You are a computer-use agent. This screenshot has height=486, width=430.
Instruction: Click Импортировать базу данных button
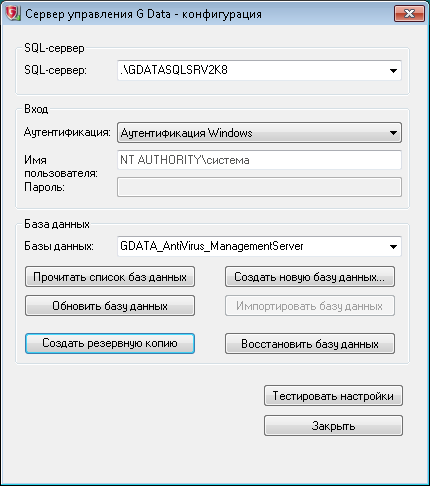coord(310,306)
